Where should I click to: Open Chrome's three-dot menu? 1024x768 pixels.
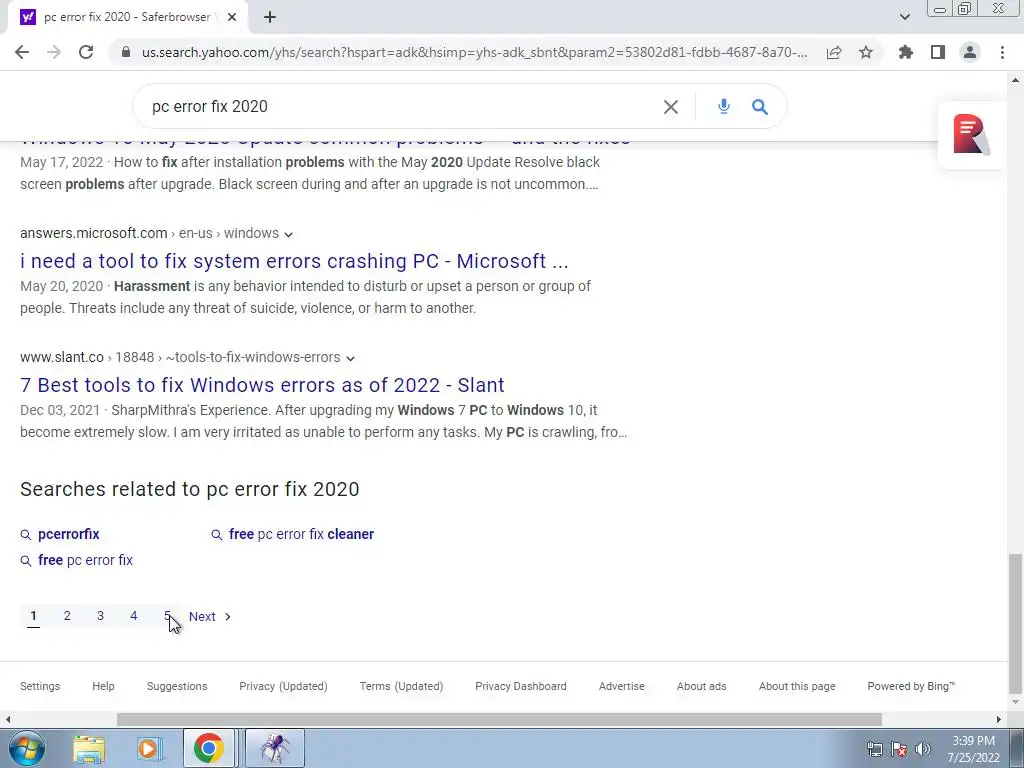click(x=1002, y=52)
